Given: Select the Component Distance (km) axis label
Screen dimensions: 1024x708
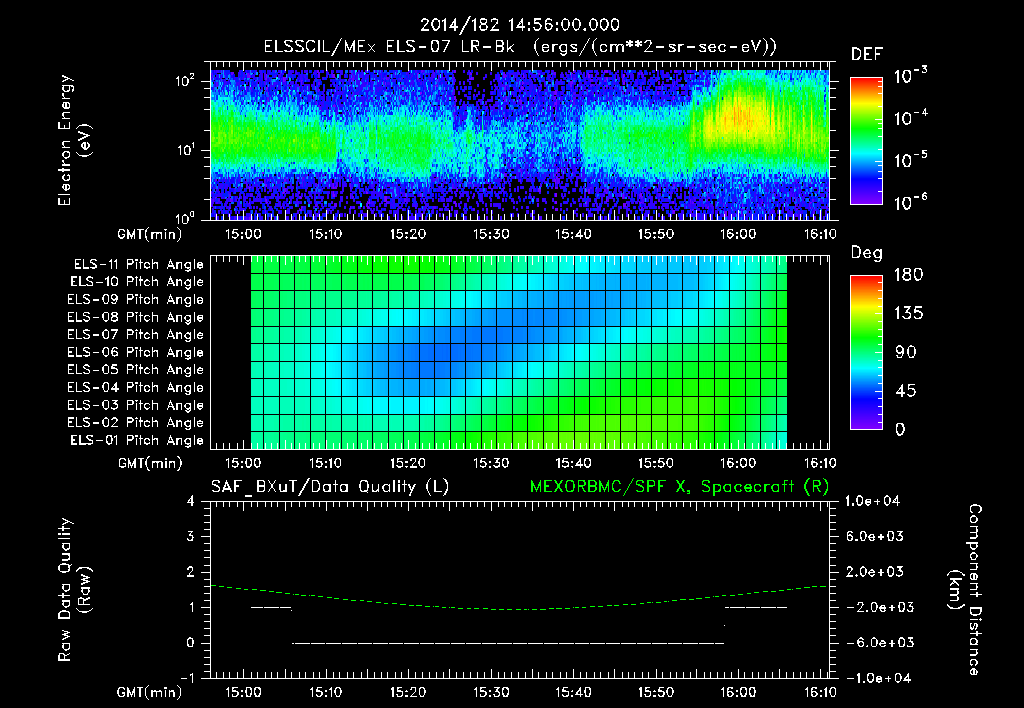Looking at the screenshot, I should click(x=965, y=590).
